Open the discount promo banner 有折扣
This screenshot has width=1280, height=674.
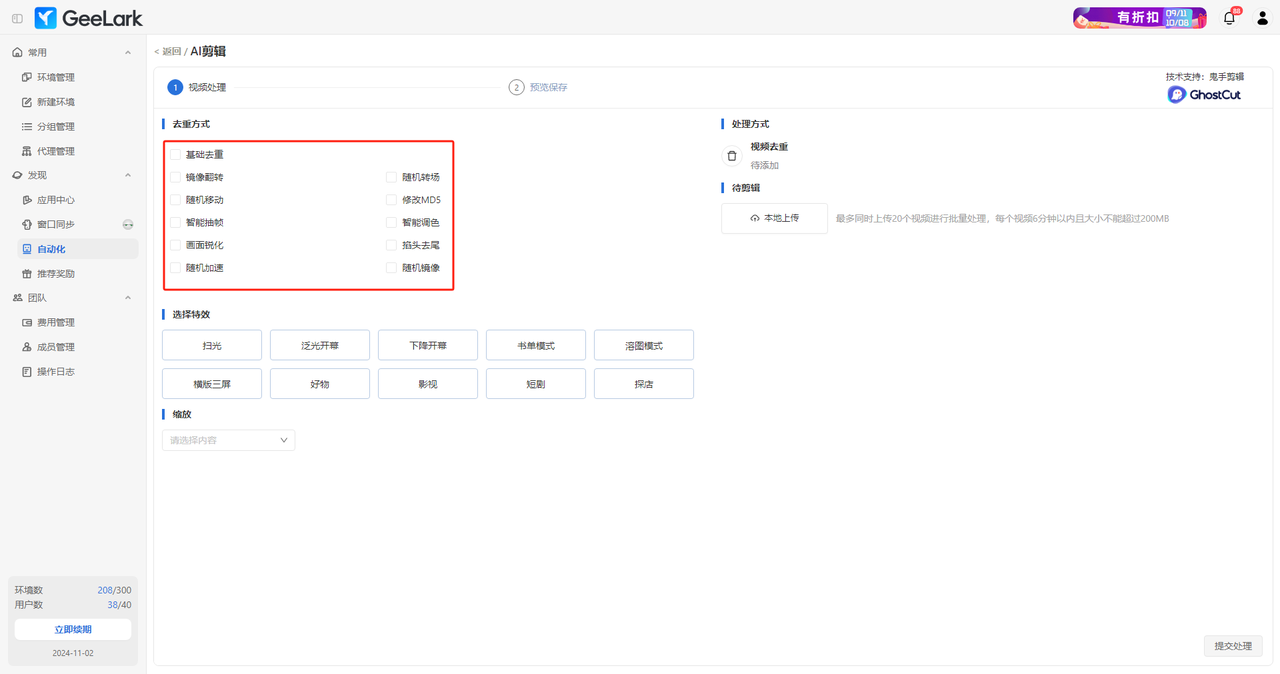(x=1140, y=18)
